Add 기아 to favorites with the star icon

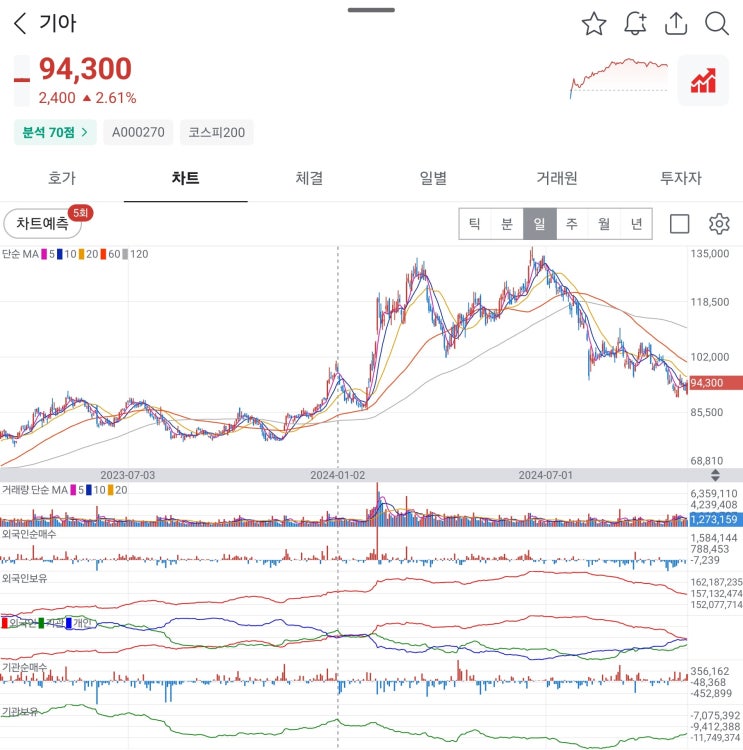pos(594,23)
